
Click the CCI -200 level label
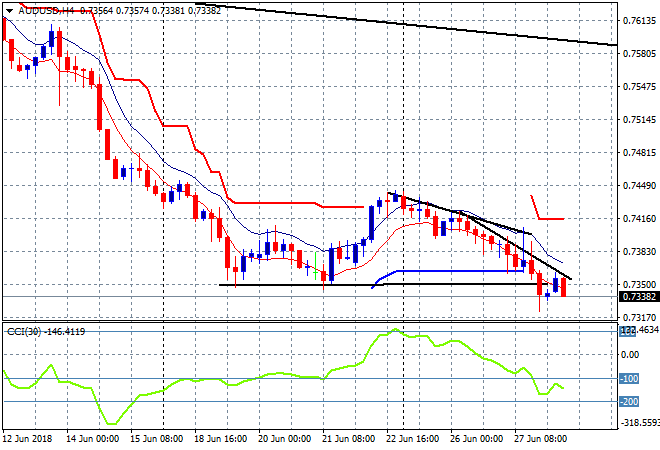(629, 402)
